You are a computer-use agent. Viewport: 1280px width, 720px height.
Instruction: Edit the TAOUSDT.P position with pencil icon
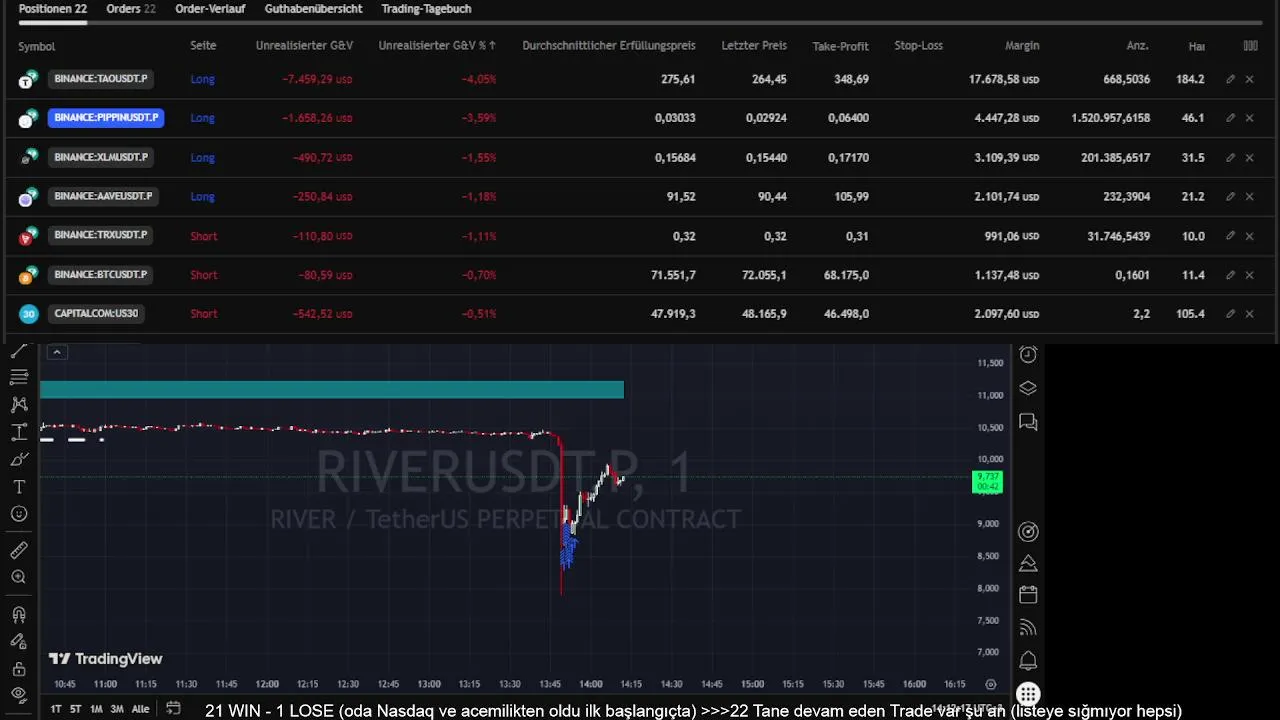1231,79
